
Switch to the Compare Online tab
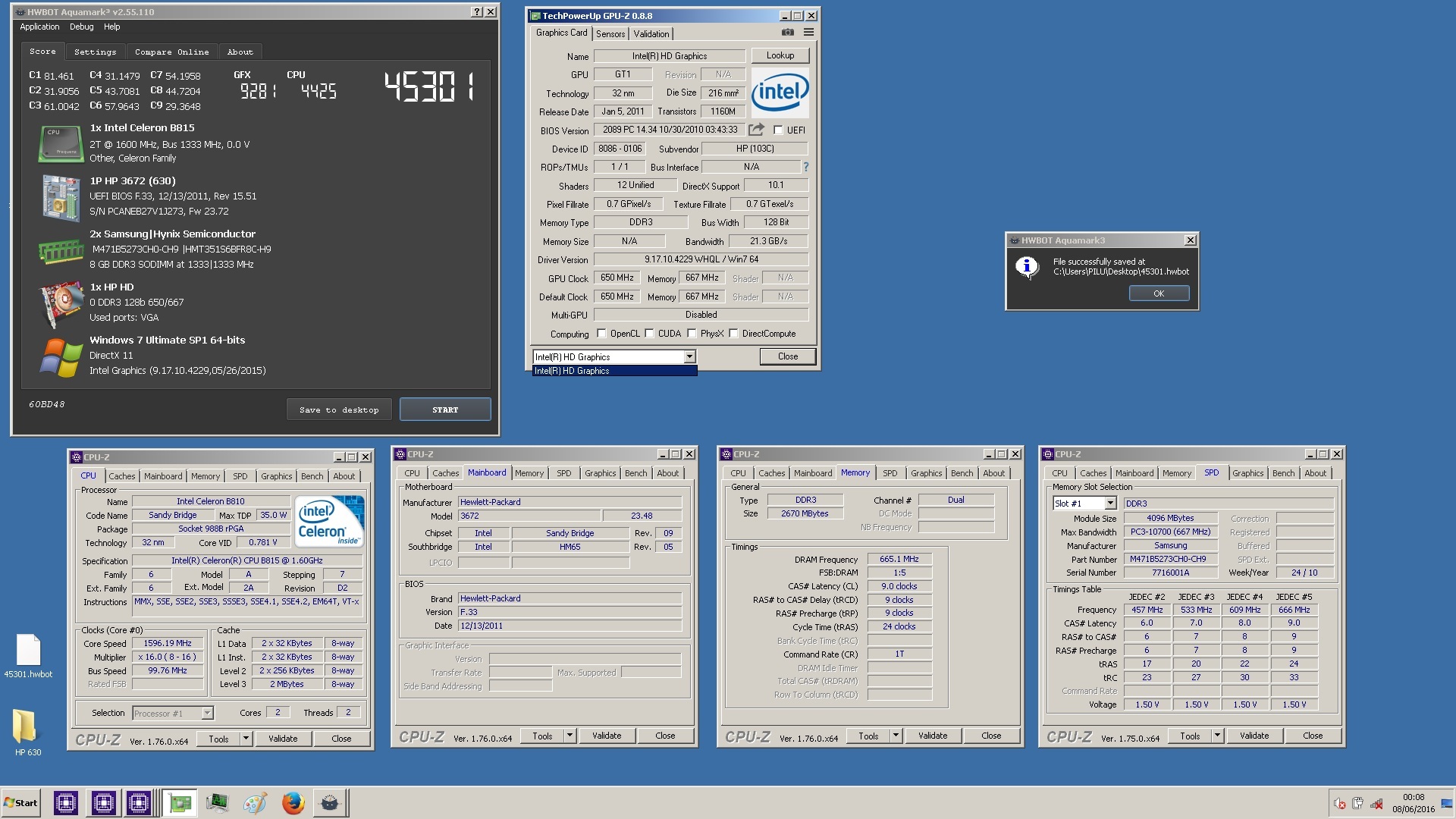[x=171, y=52]
